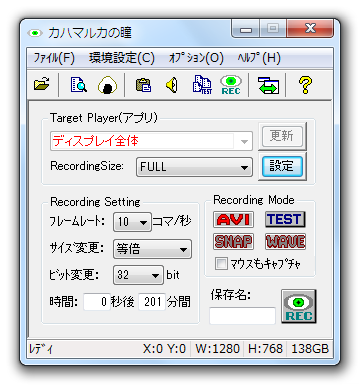Screen dimensions: 363x389
Task: Open the オプション(O) menu
Action: point(196,58)
